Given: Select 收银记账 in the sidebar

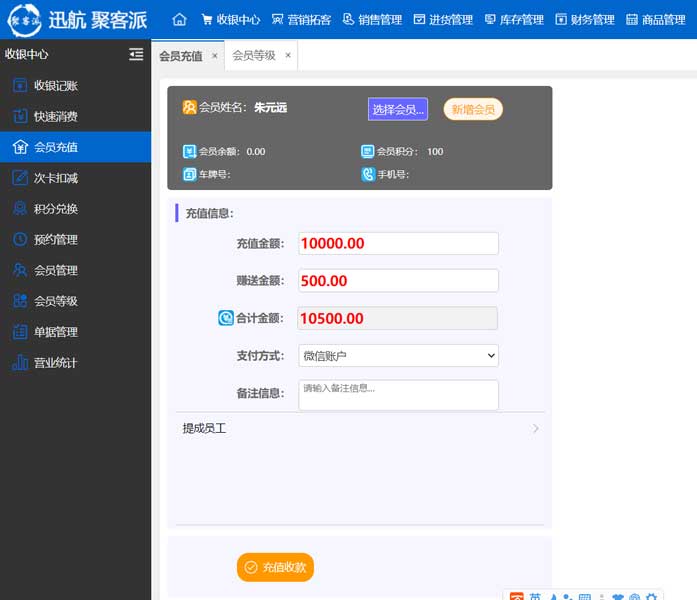Looking at the screenshot, I should point(76,85).
